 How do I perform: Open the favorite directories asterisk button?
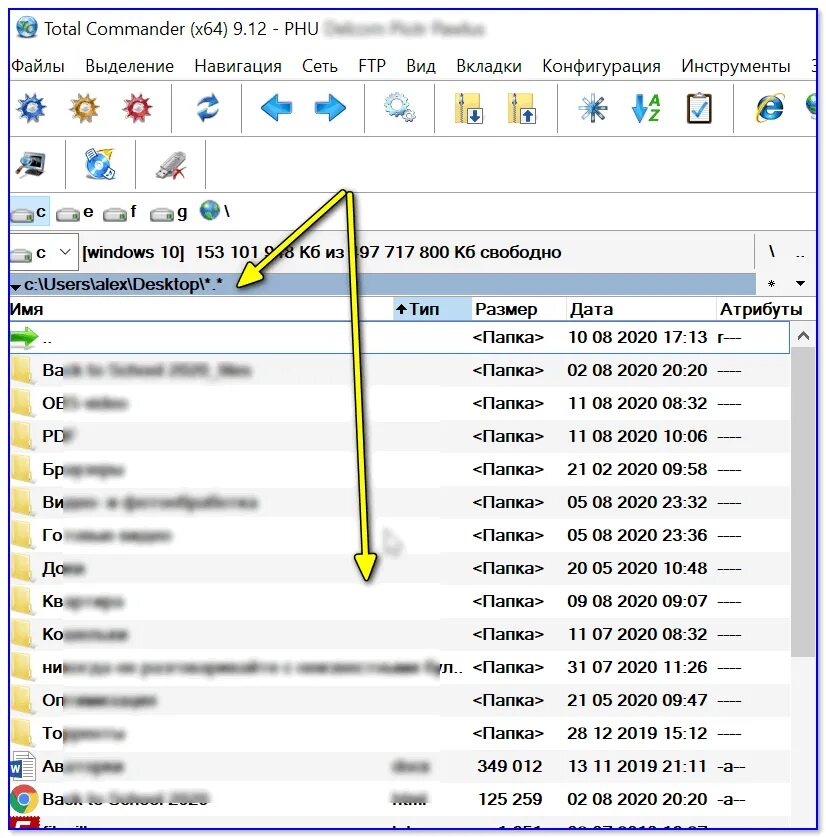coord(772,284)
